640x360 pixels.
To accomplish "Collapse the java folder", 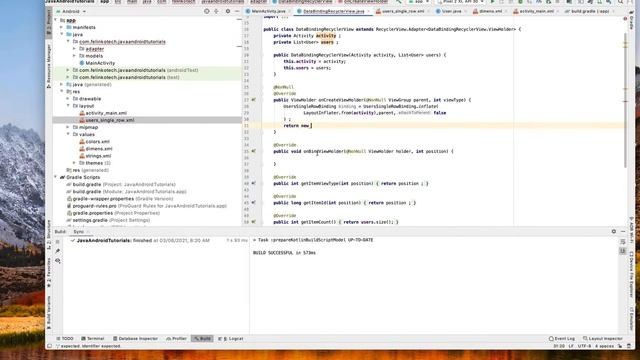I will point(62,34).
